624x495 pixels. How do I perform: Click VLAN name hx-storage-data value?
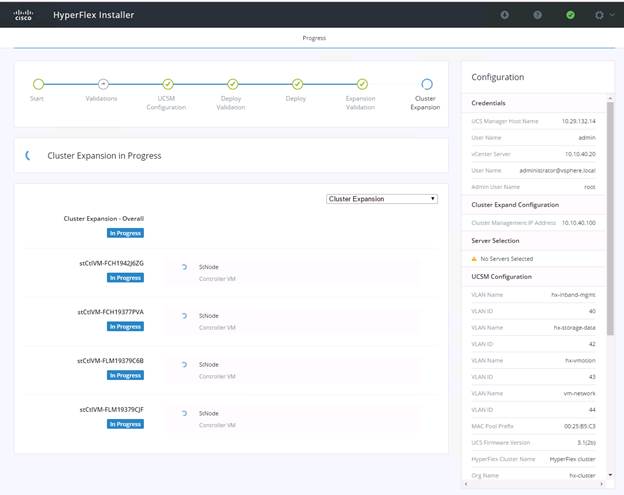(575, 327)
